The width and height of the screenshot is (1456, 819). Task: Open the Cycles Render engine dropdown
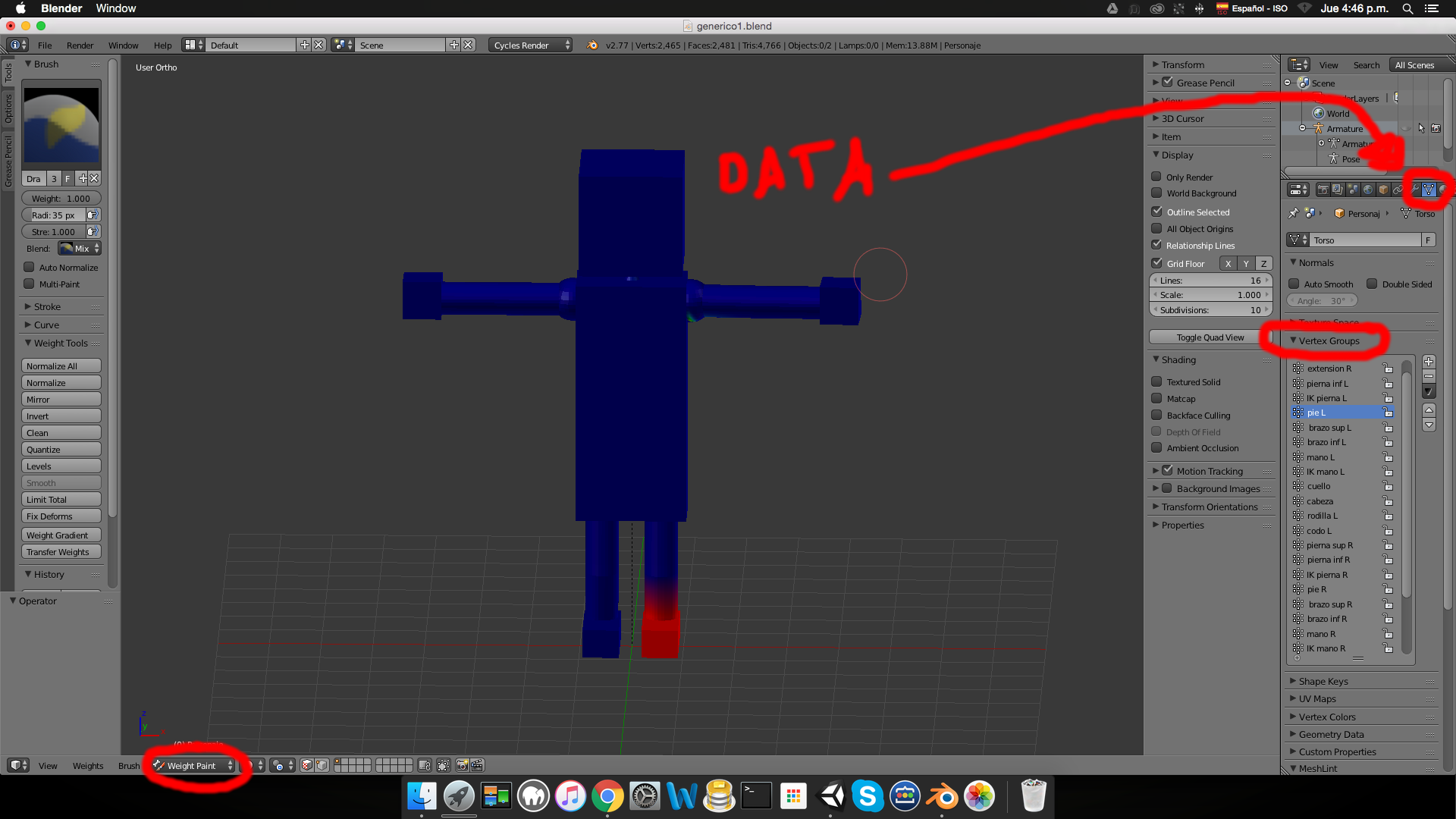click(530, 45)
